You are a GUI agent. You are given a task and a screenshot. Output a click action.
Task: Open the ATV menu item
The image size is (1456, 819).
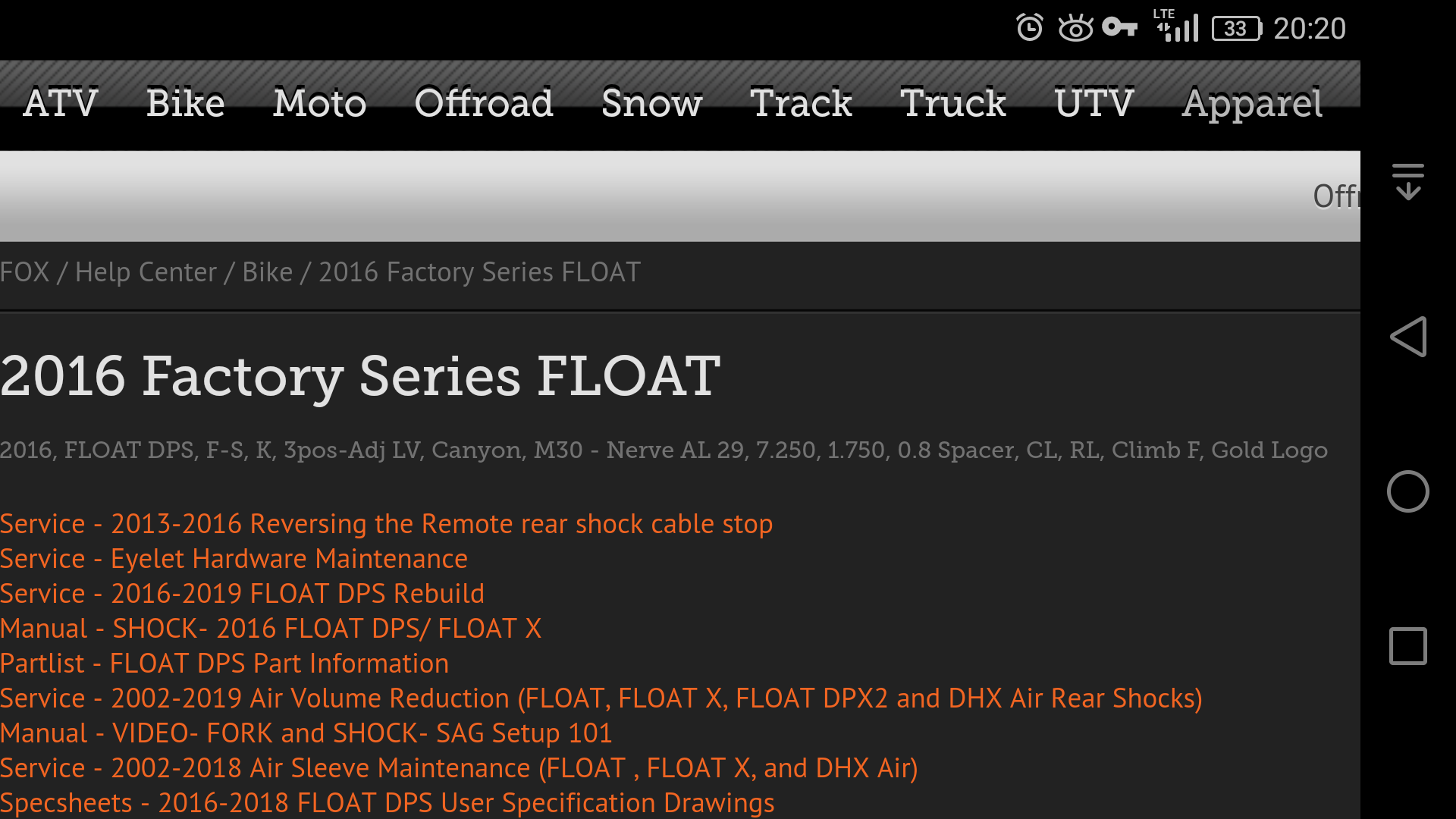click(x=61, y=103)
